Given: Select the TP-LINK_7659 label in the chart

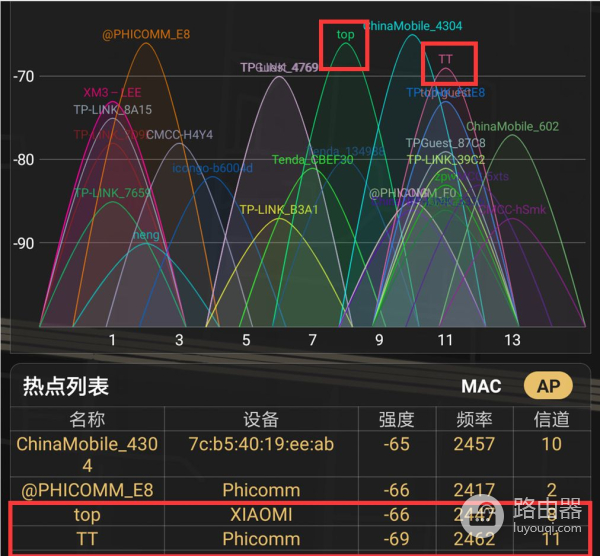Looking at the screenshot, I should tap(112, 193).
